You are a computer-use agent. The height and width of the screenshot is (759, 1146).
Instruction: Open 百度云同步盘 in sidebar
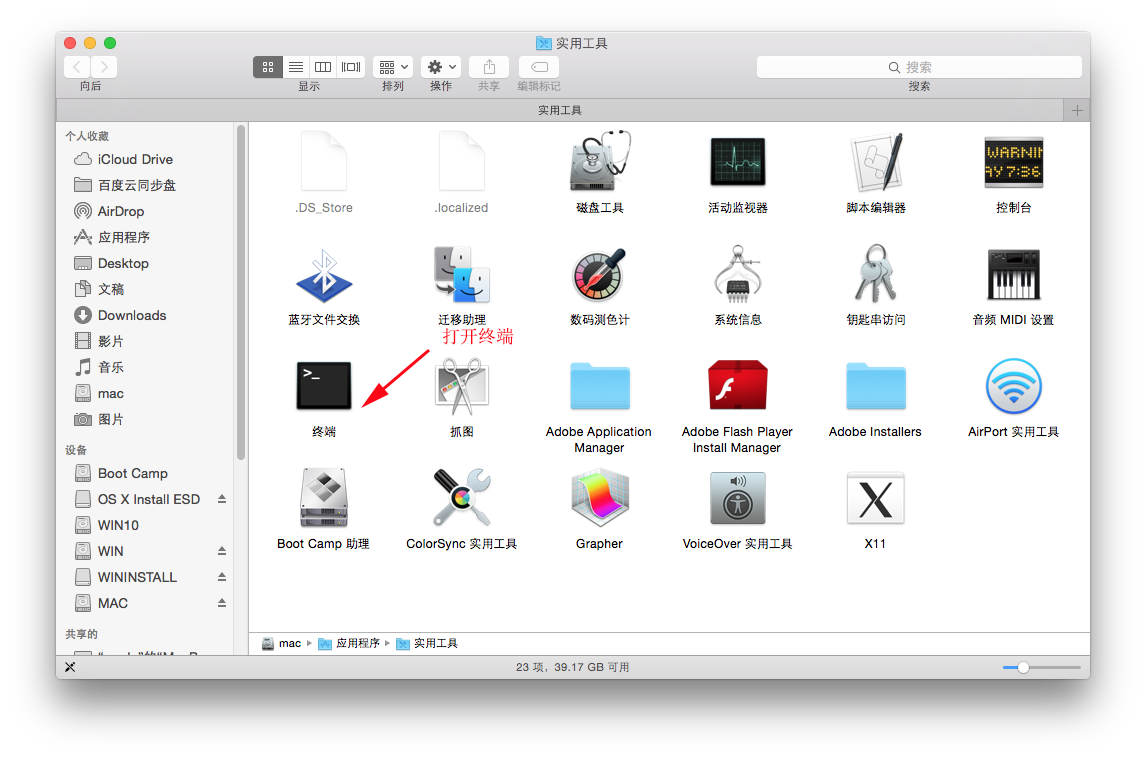(x=137, y=185)
